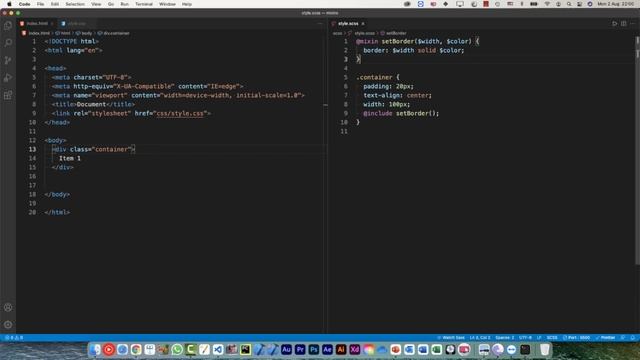The image size is (640, 360).
Task: Open the File menu
Action: click(x=40, y=4)
